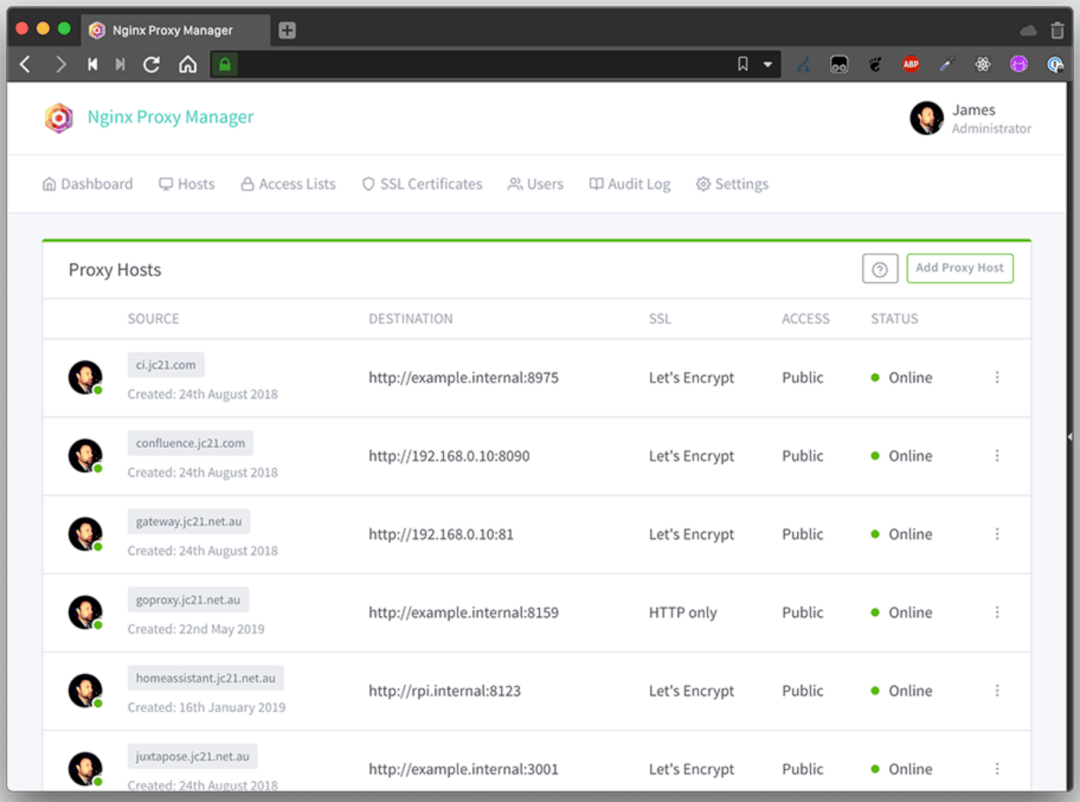Click the React devtools extension icon
This screenshot has height=802, width=1080.
pyautogui.click(x=983, y=64)
